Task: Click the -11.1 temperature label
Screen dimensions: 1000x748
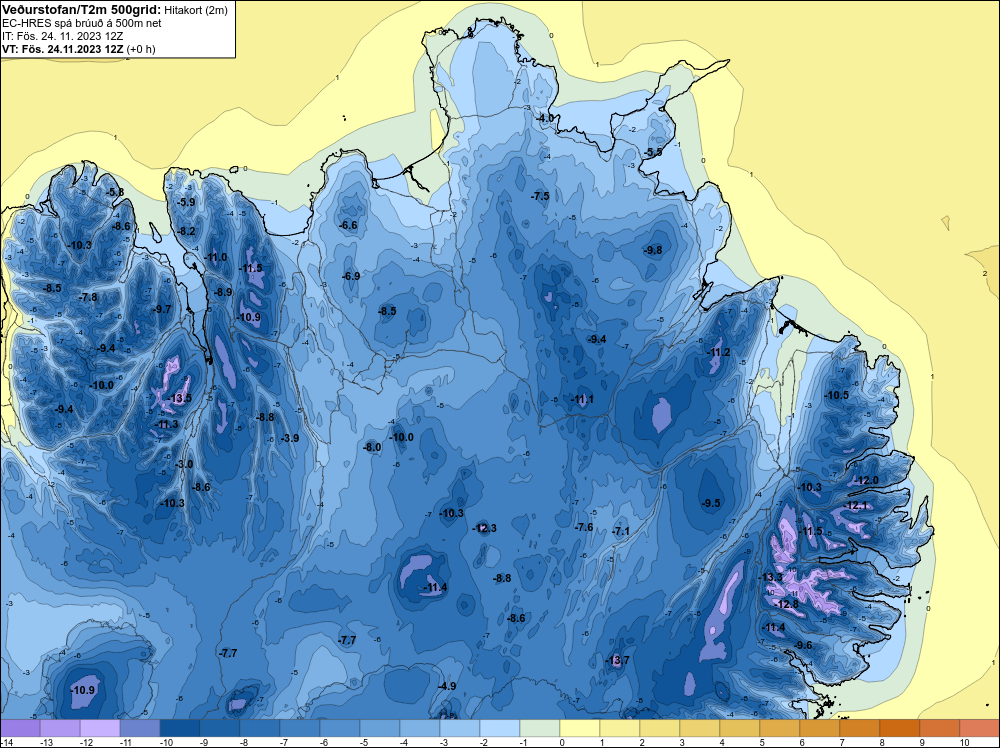Action: (x=583, y=399)
